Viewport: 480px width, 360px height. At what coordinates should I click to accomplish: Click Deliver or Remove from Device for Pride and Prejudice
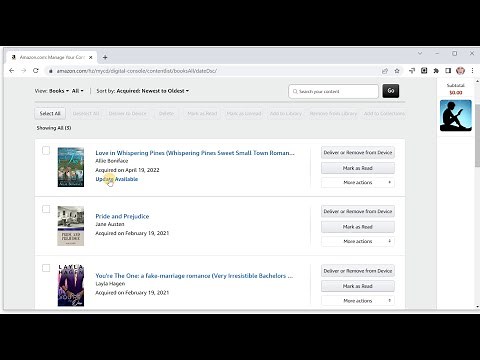tap(358, 211)
